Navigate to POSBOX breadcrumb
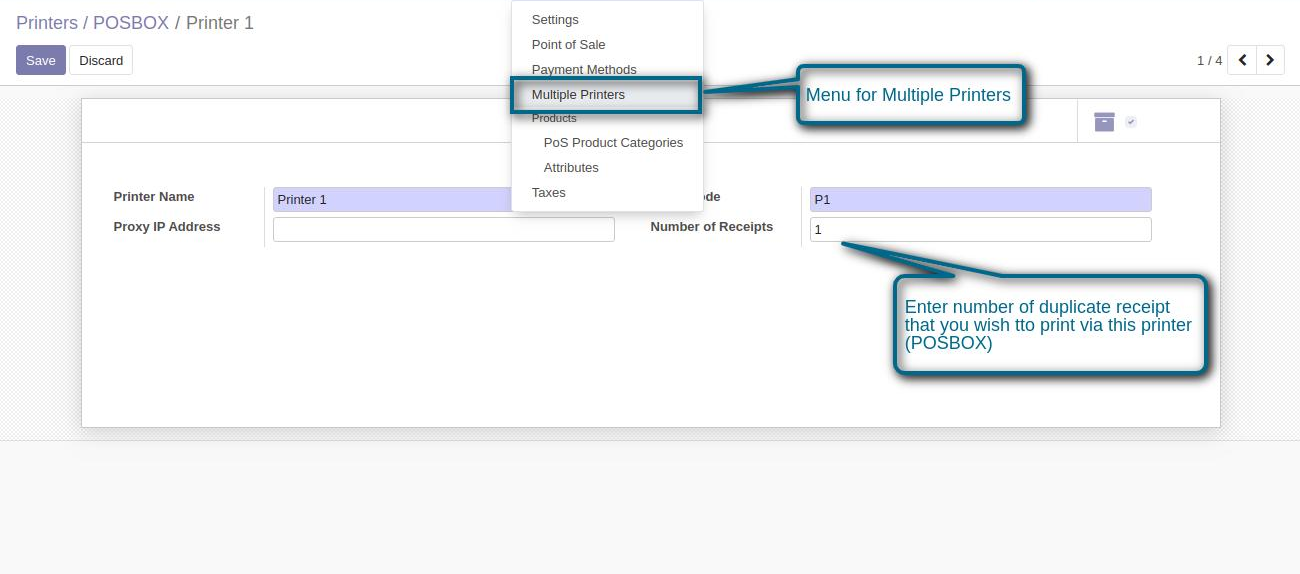Screen dimensions: 1300x574 coord(131,23)
